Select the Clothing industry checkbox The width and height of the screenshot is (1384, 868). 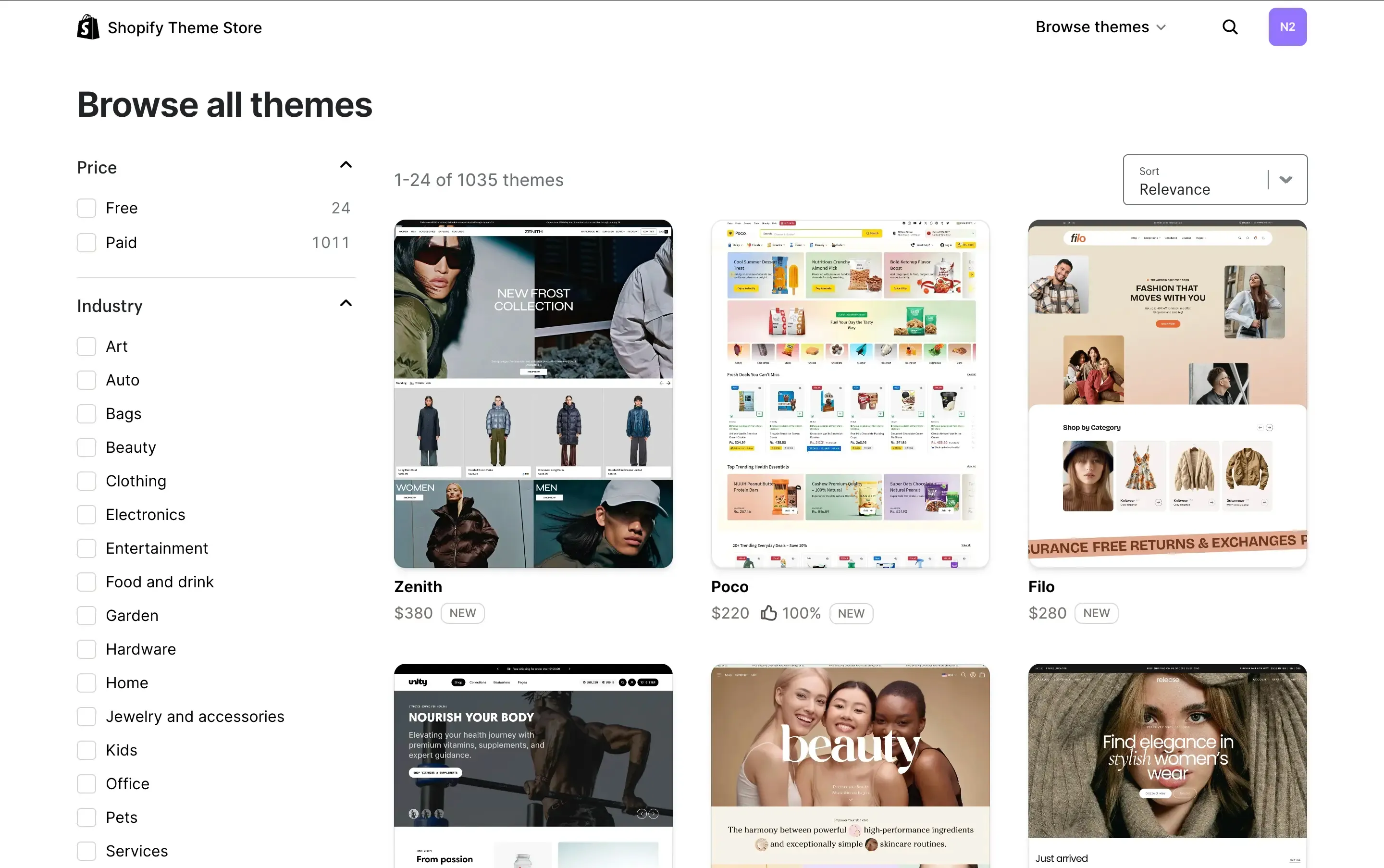[86, 481]
